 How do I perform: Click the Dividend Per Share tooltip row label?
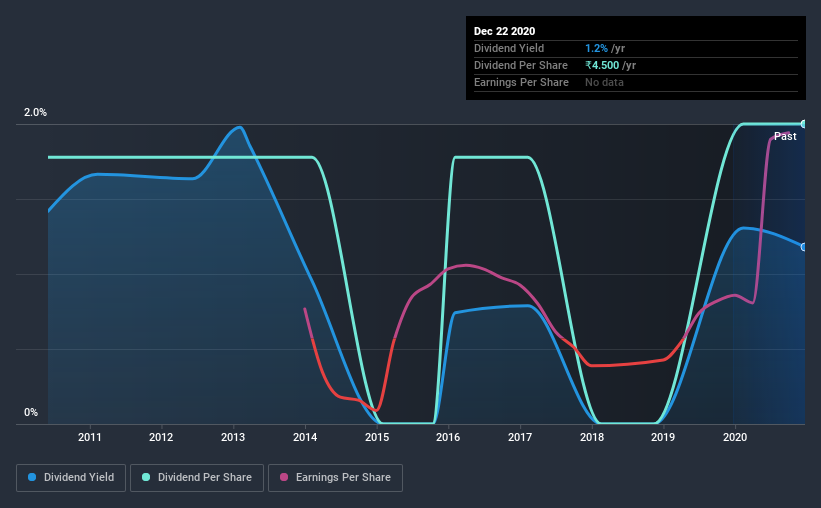[520, 65]
